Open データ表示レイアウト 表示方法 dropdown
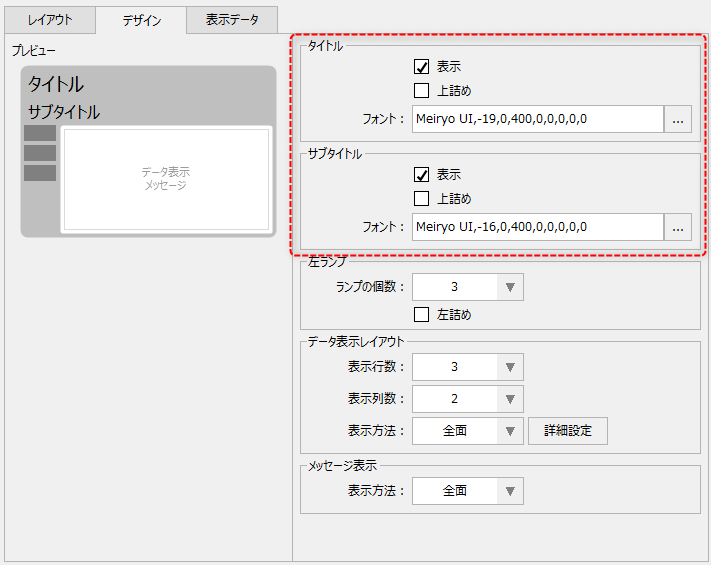Image resolution: width=711 pixels, height=565 pixels. click(x=510, y=431)
